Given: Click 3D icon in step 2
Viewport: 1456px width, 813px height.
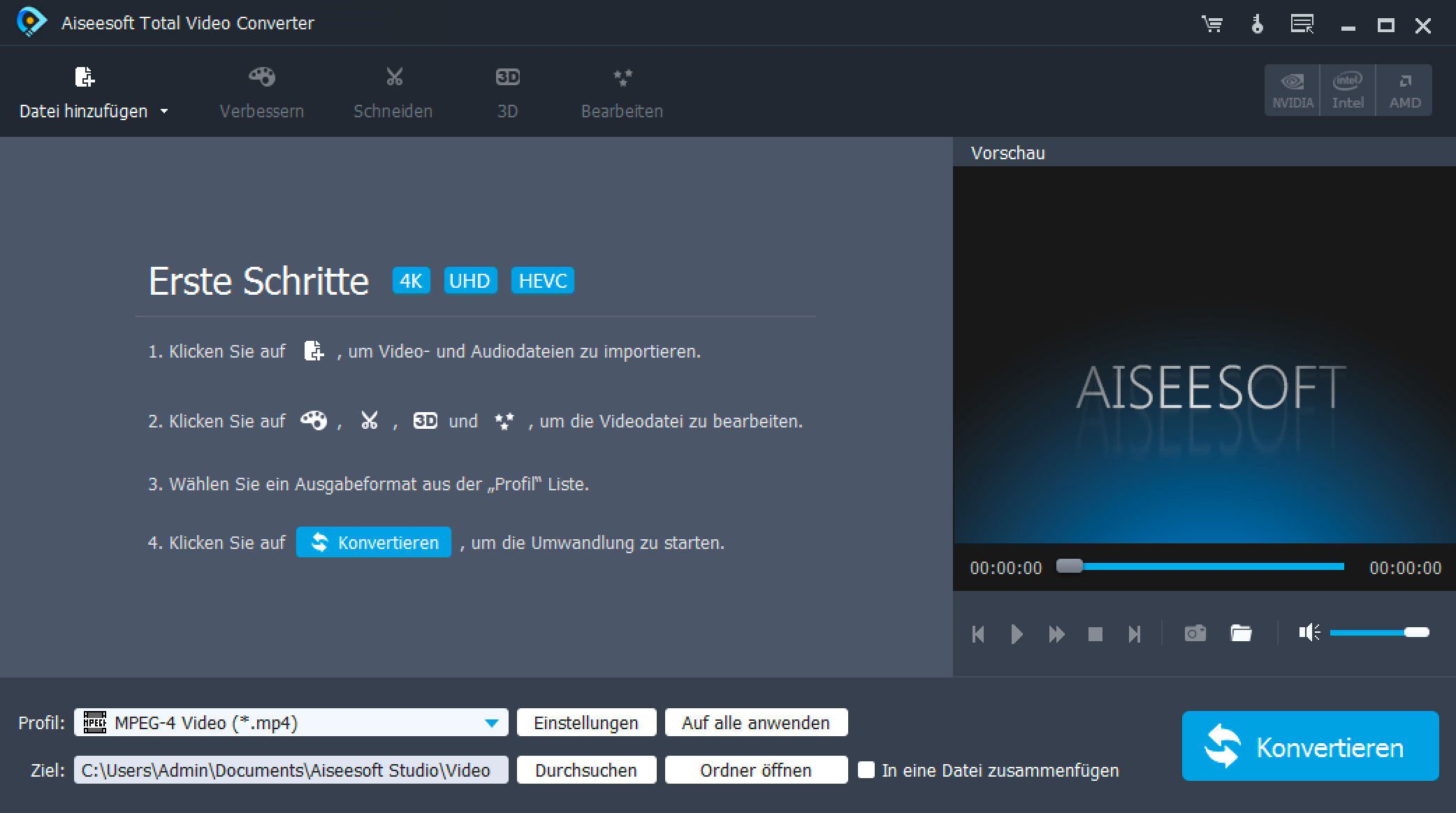Looking at the screenshot, I should tap(425, 420).
